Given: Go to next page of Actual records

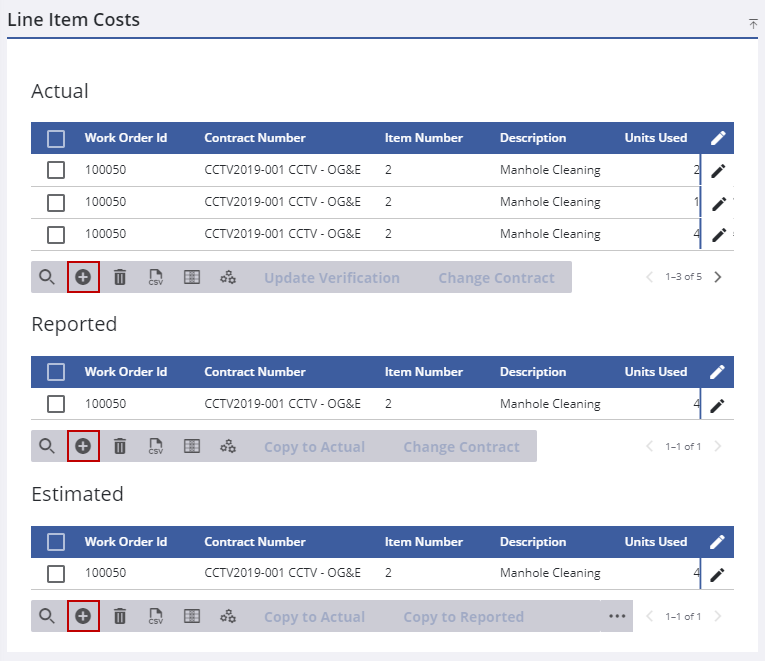Looking at the screenshot, I should 718,277.
